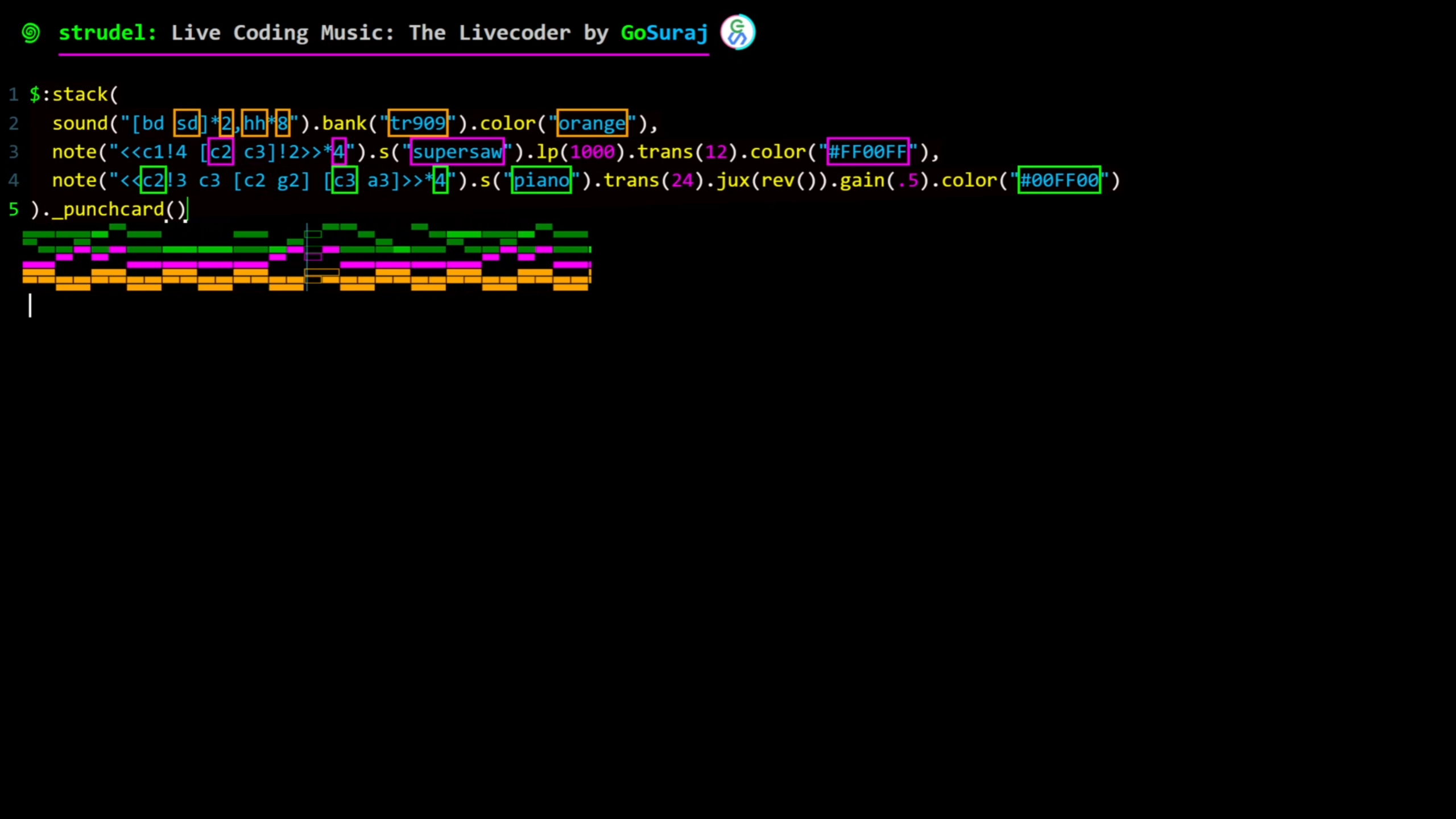1456x819 pixels.
Task: Click the lp(1000) filter value
Action: (592, 152)
